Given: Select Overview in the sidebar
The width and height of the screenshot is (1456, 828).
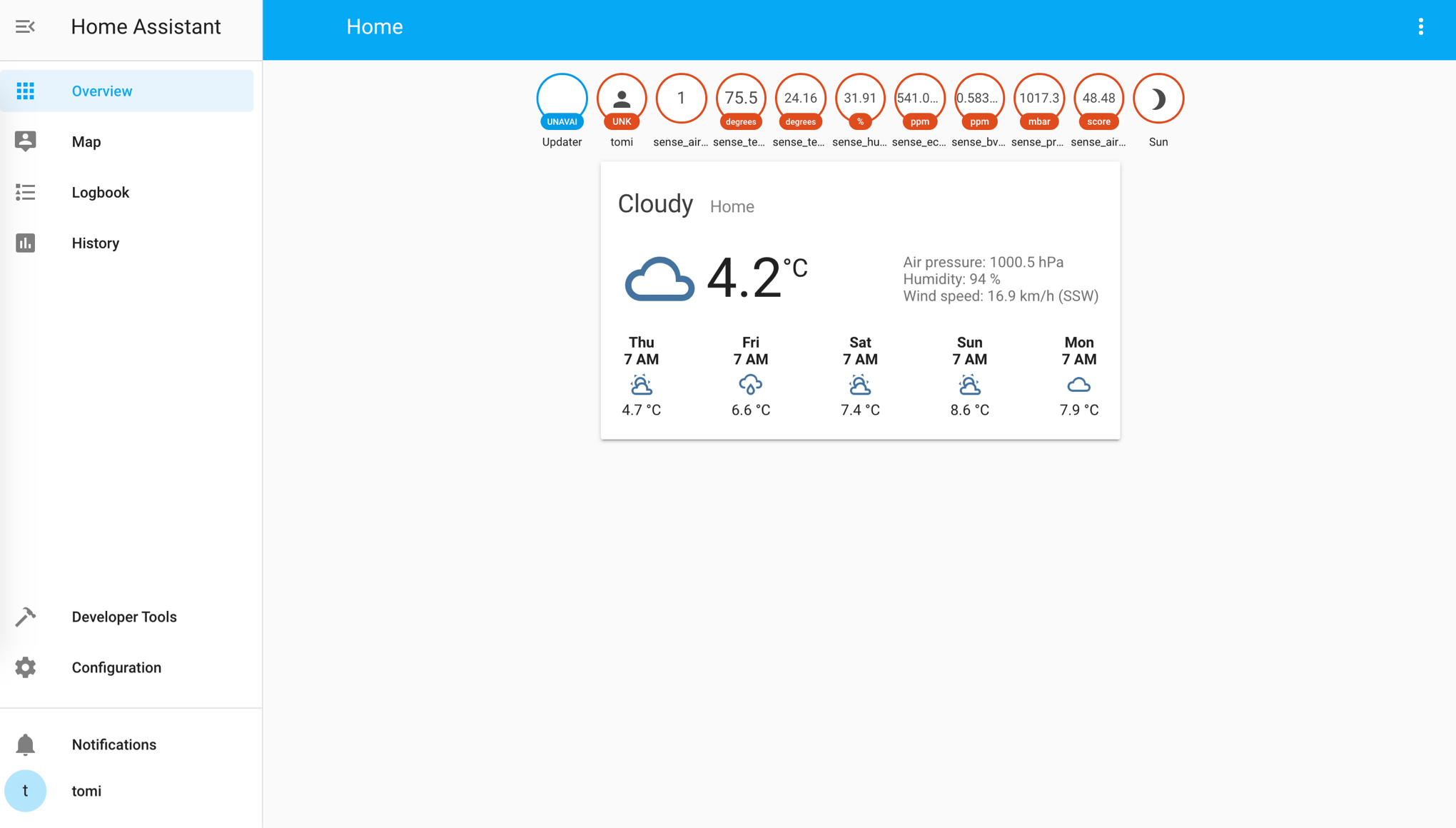Looking at the screenshot, I should click(x=101, y=91).
